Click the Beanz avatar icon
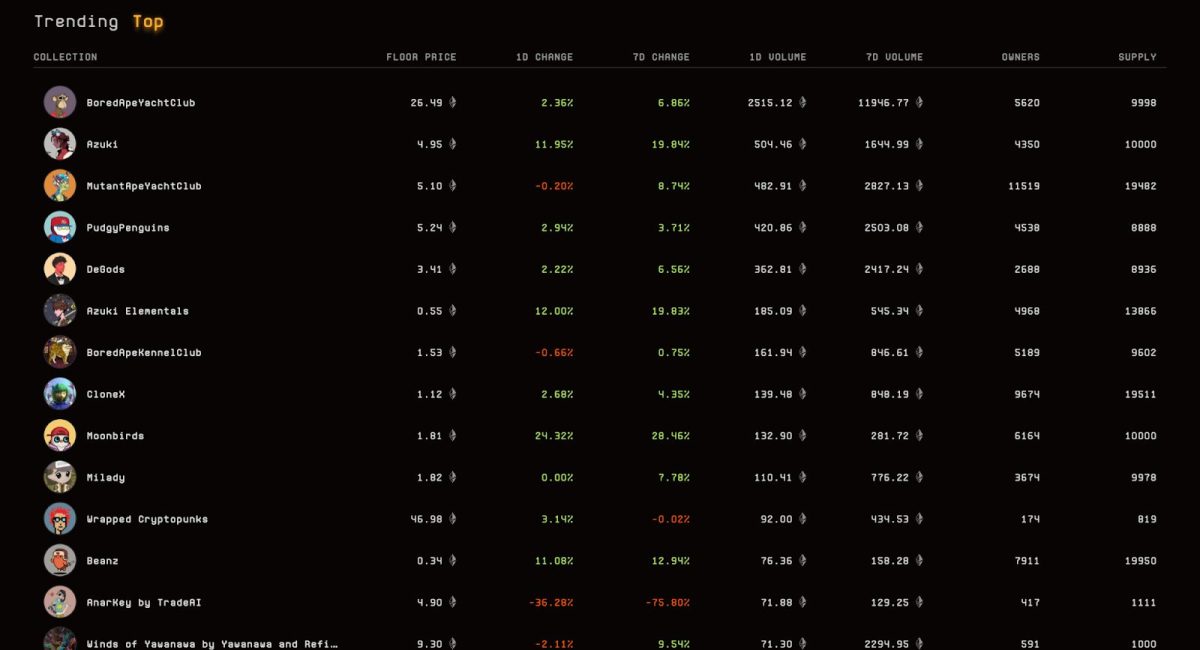The image size is (1200, 650). 60,561
